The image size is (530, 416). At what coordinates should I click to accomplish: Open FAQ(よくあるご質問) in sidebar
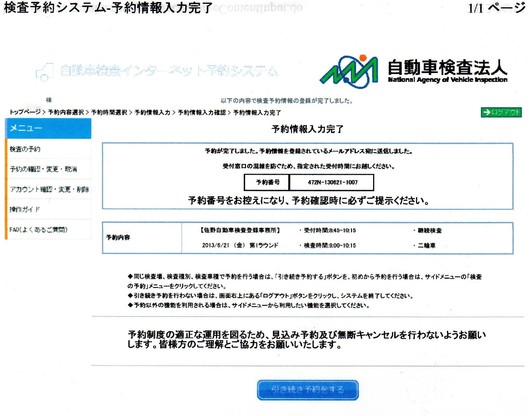pyautogui.click(x=48, y=230)
